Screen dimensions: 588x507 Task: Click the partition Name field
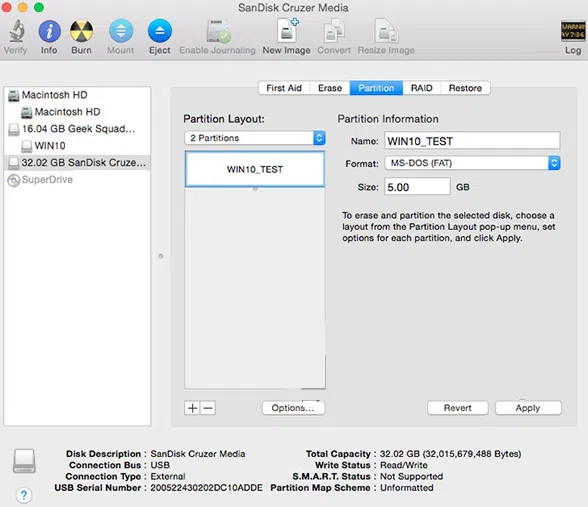tap(472, 141)
